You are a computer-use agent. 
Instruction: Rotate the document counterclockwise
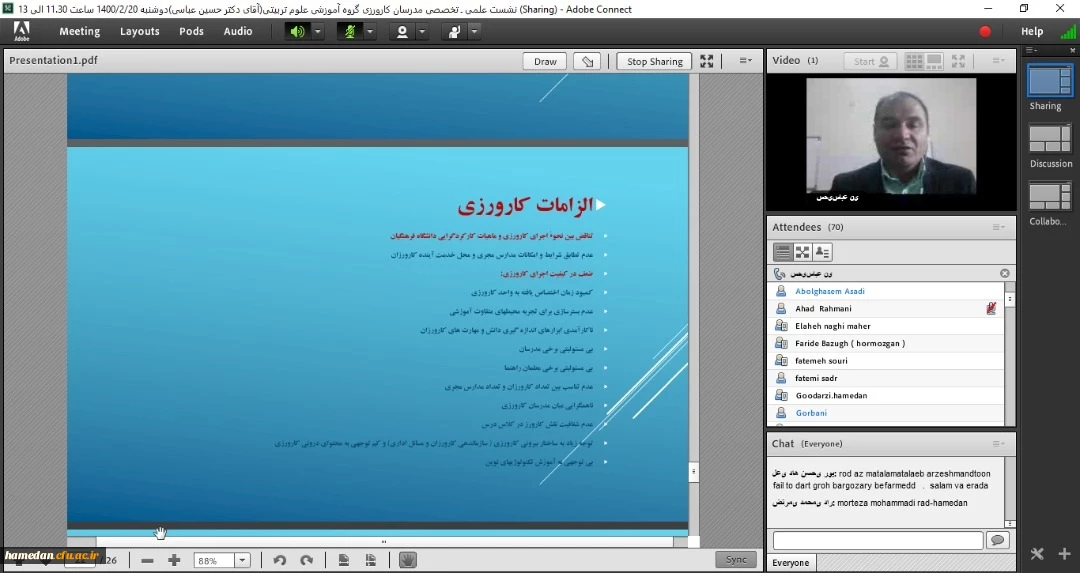click(280, 561)
